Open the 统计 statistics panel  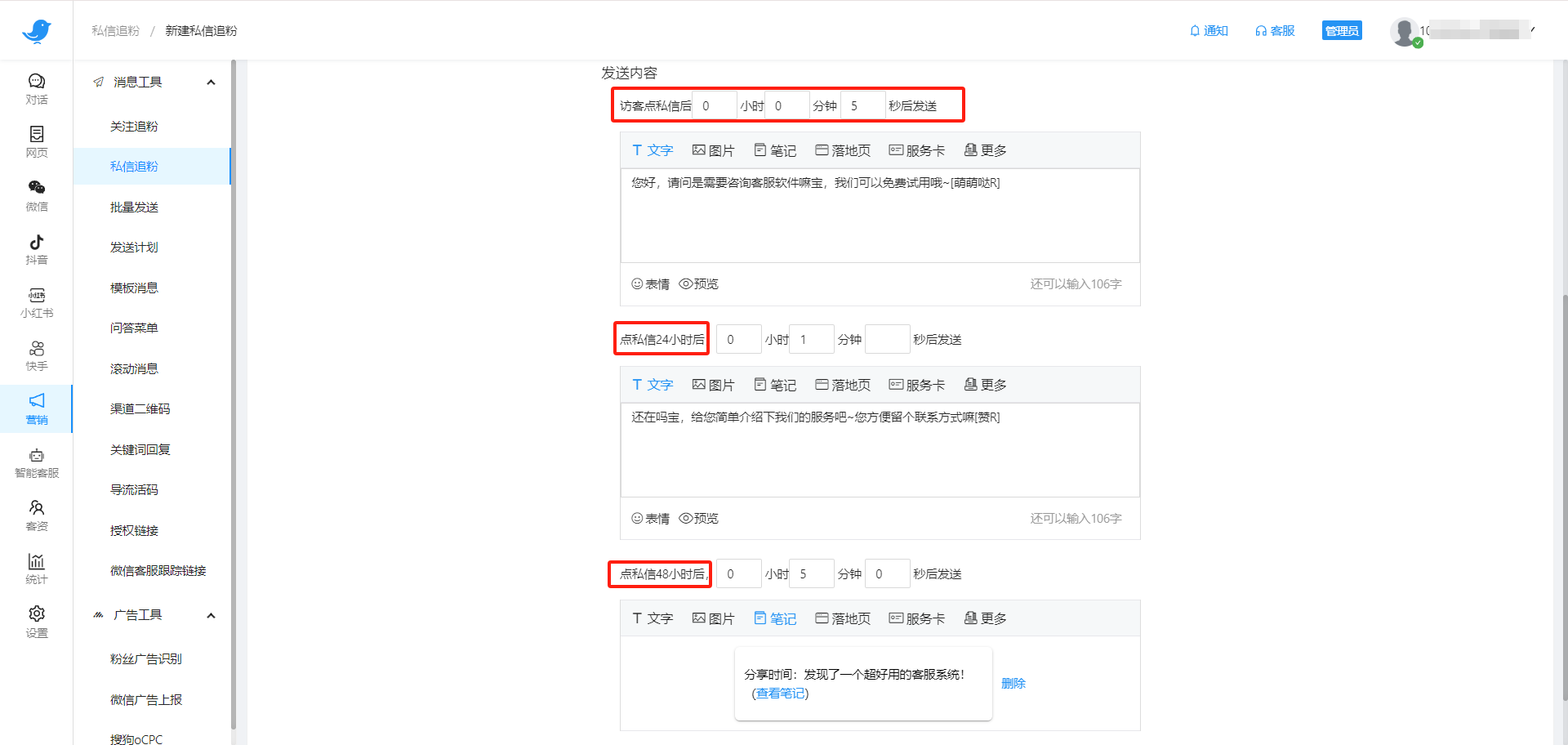point(36,567)
